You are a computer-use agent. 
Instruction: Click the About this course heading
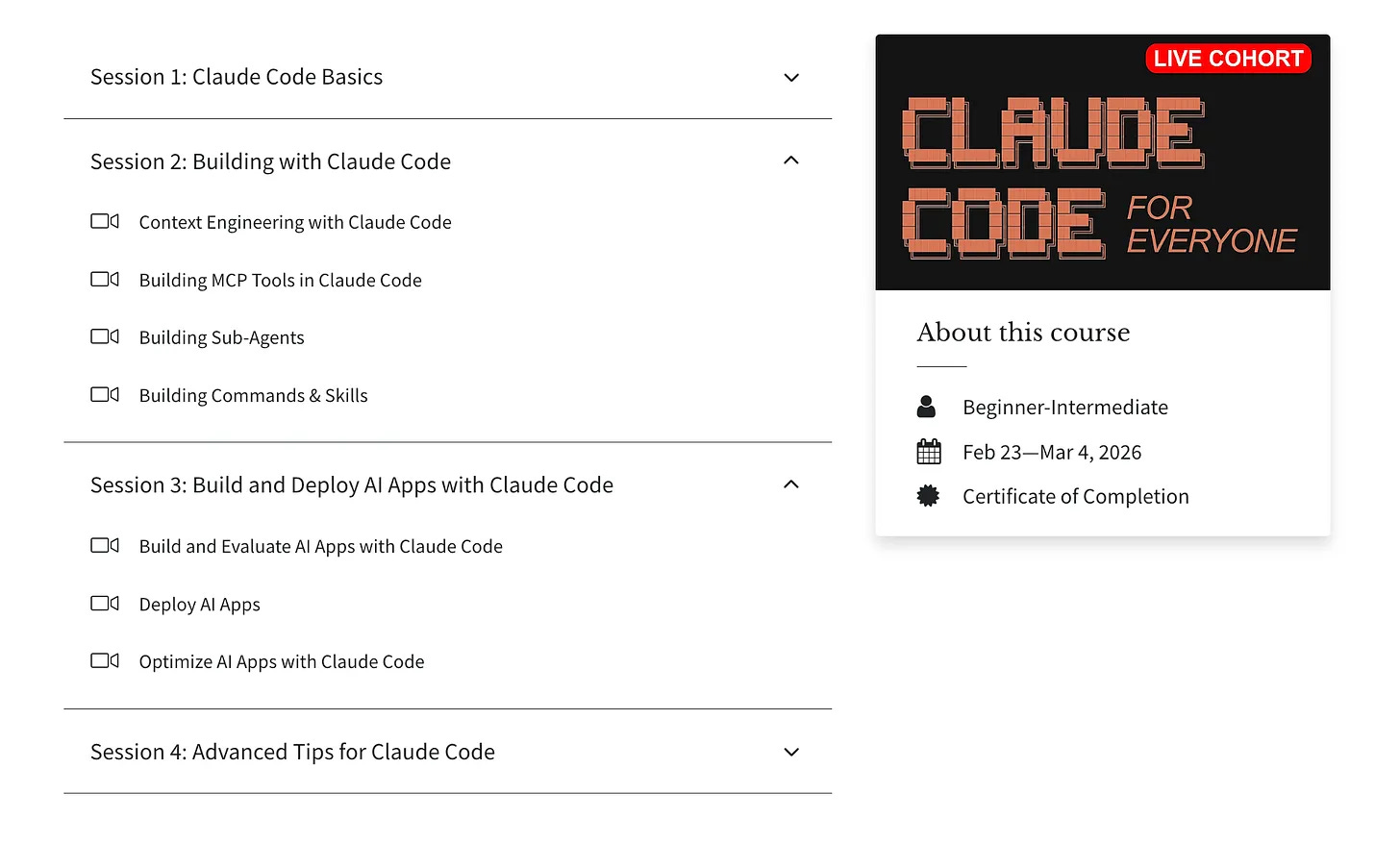[x=1023, y=333]
